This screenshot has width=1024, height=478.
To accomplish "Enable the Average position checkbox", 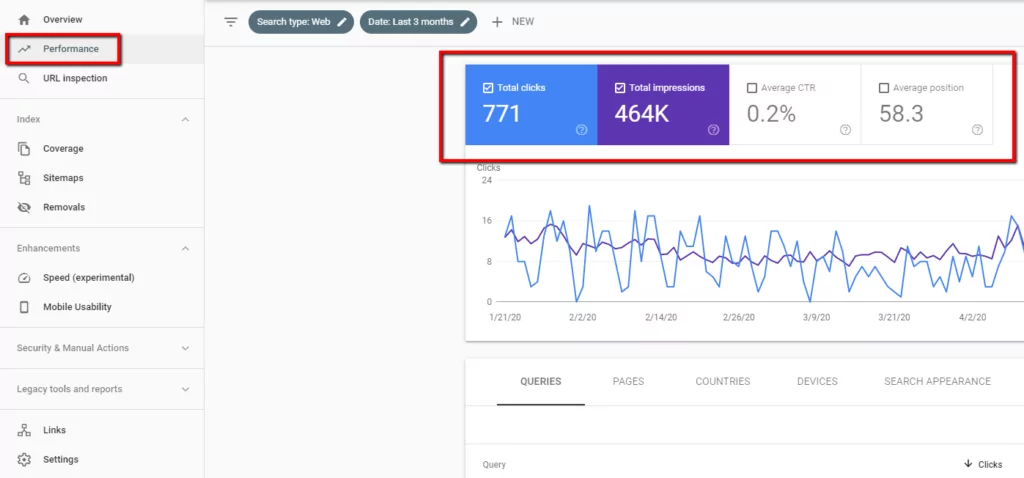I will click(883, 88).
